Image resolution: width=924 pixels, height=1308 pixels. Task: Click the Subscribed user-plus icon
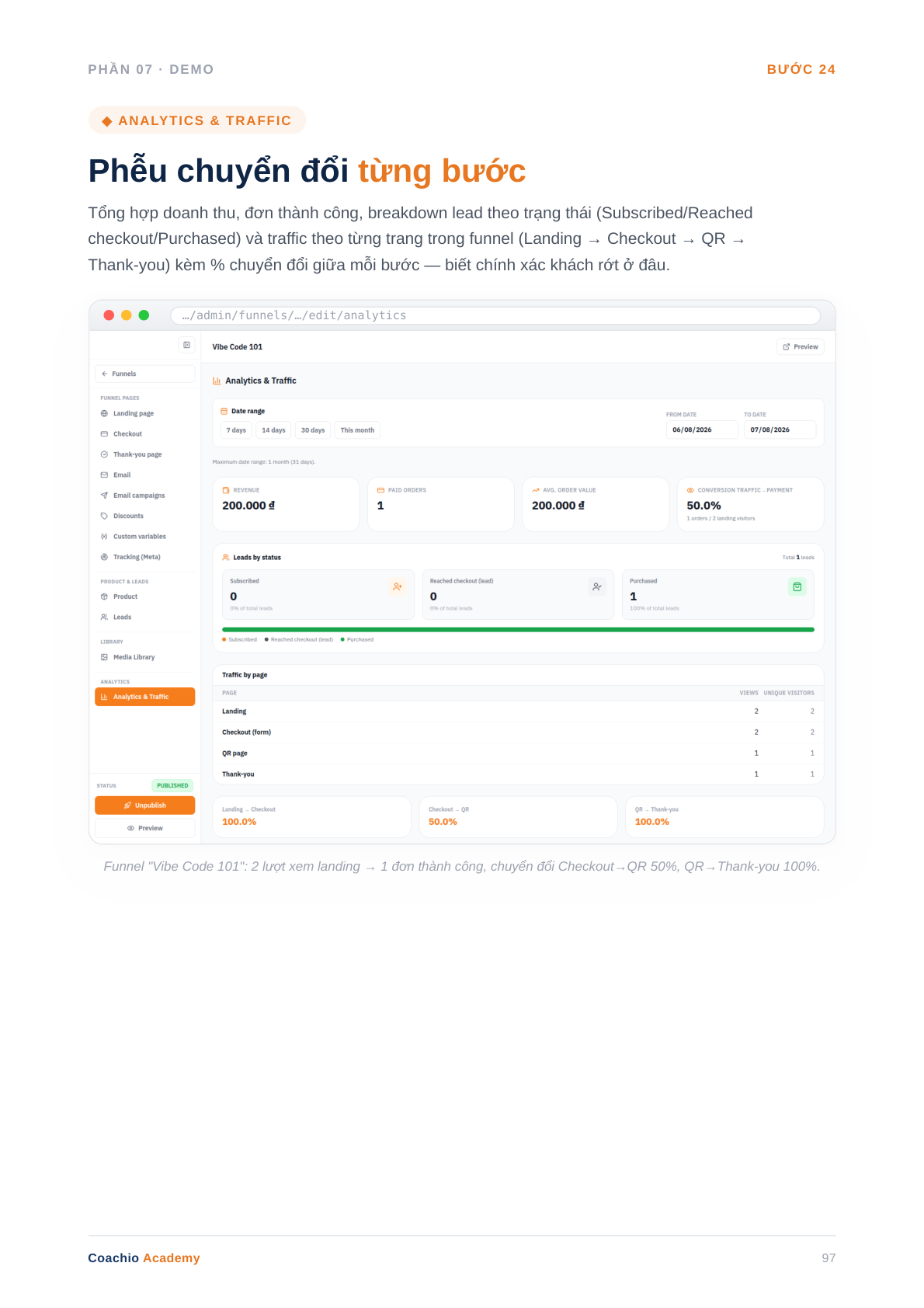tap(397, 587)
